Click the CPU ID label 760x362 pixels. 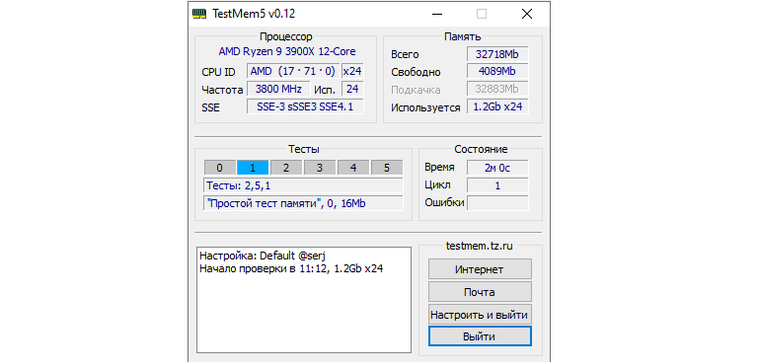pyautogui.click(x=218, y=72)
